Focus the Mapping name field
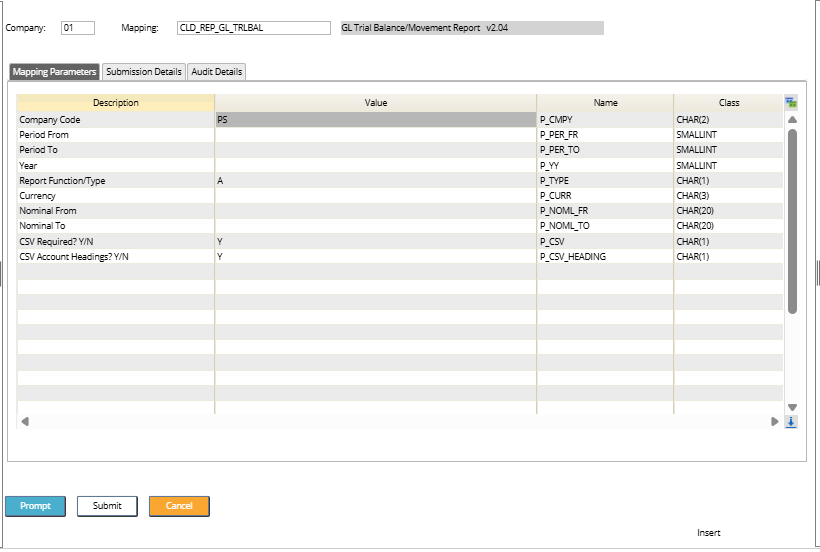Image resolution: width=820 pixels, height=552 pixels. (x=252, y=28)
